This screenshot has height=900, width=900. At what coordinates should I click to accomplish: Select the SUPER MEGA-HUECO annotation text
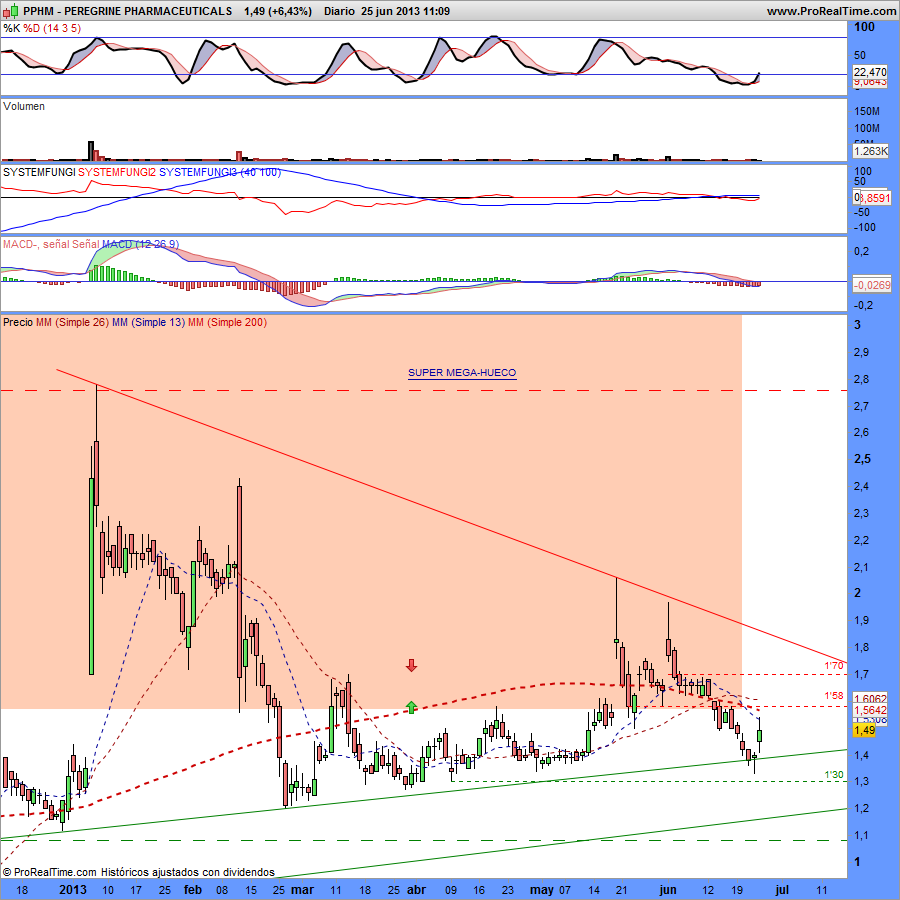pyautogui.click(x=462, y=373)
